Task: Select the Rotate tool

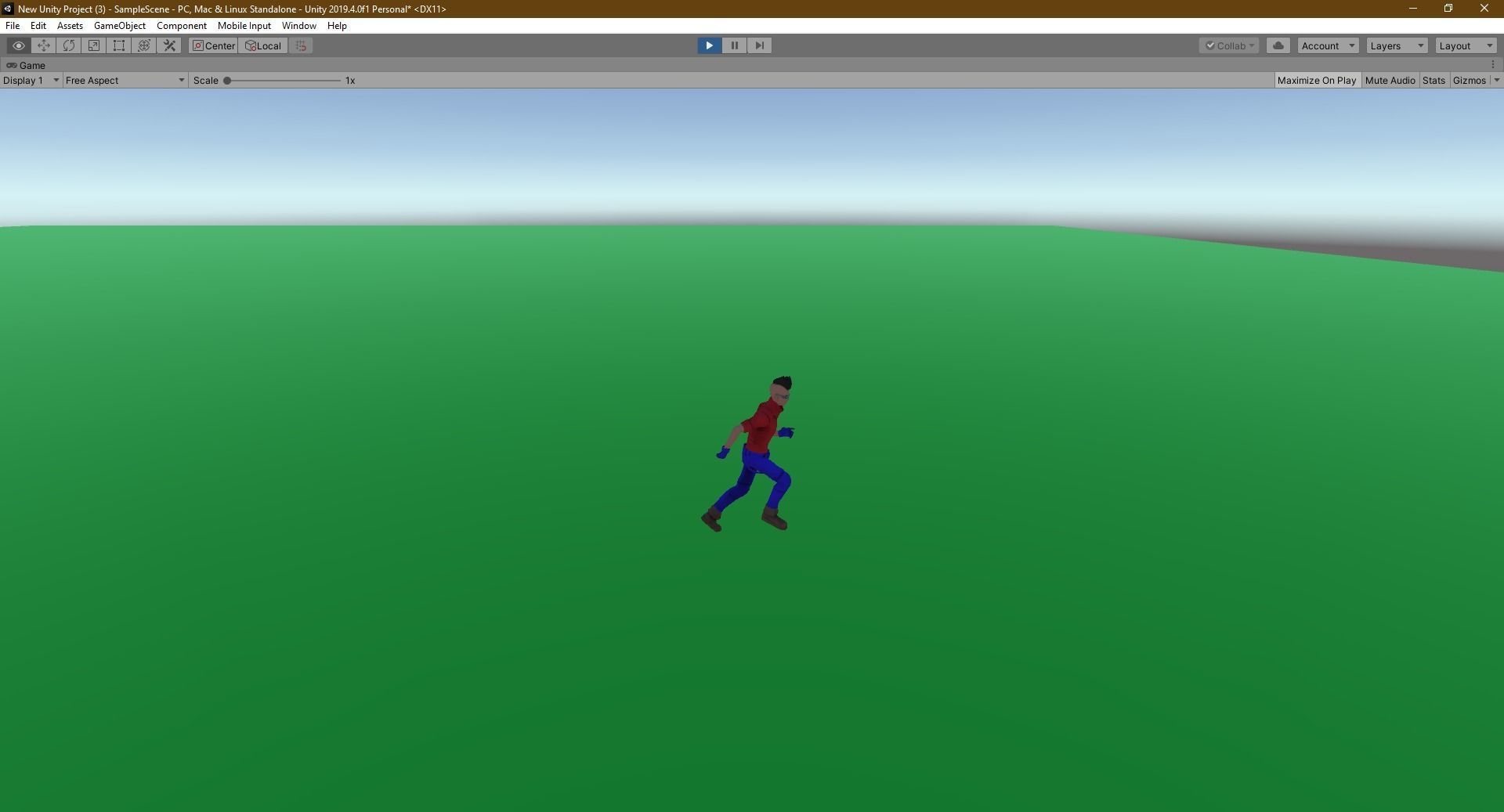Action: click(x=69, y=45)
